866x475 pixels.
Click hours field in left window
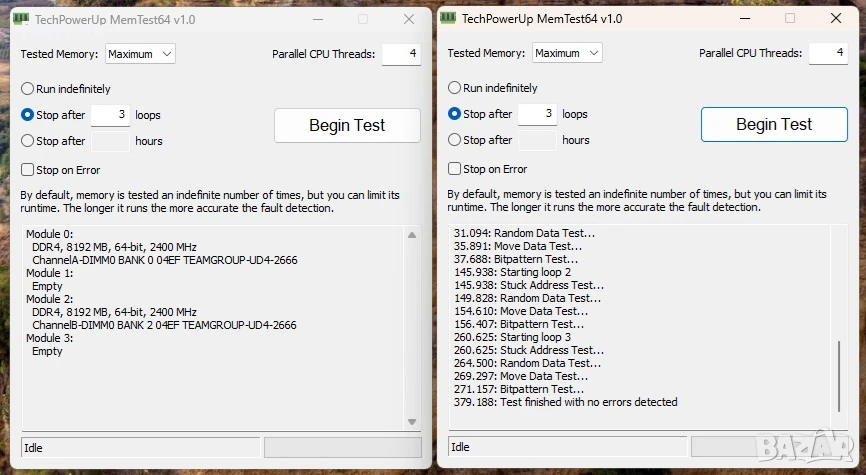(110, 141)
